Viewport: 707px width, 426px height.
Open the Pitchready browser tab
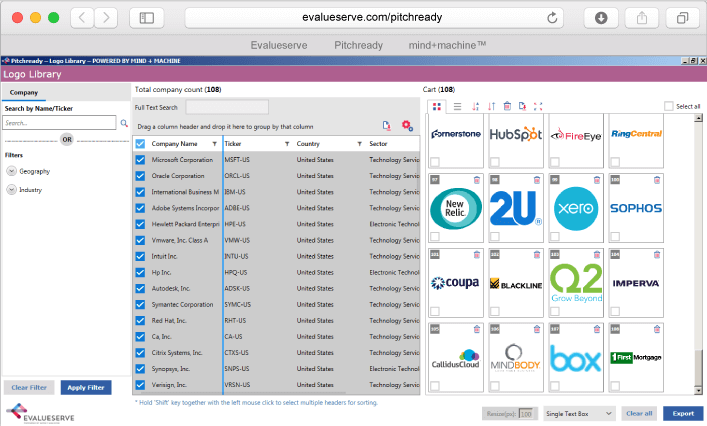358,45
